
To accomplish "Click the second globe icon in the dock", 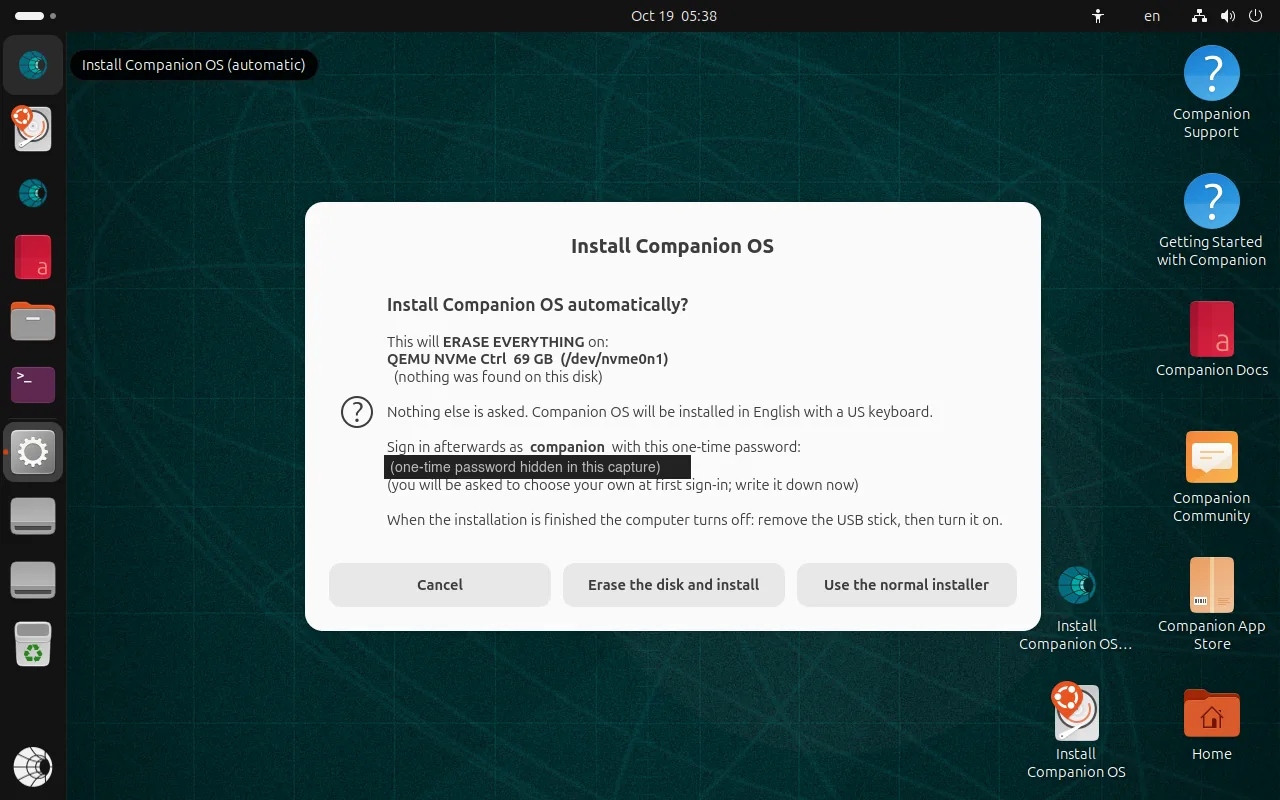I will coord(33,193).
